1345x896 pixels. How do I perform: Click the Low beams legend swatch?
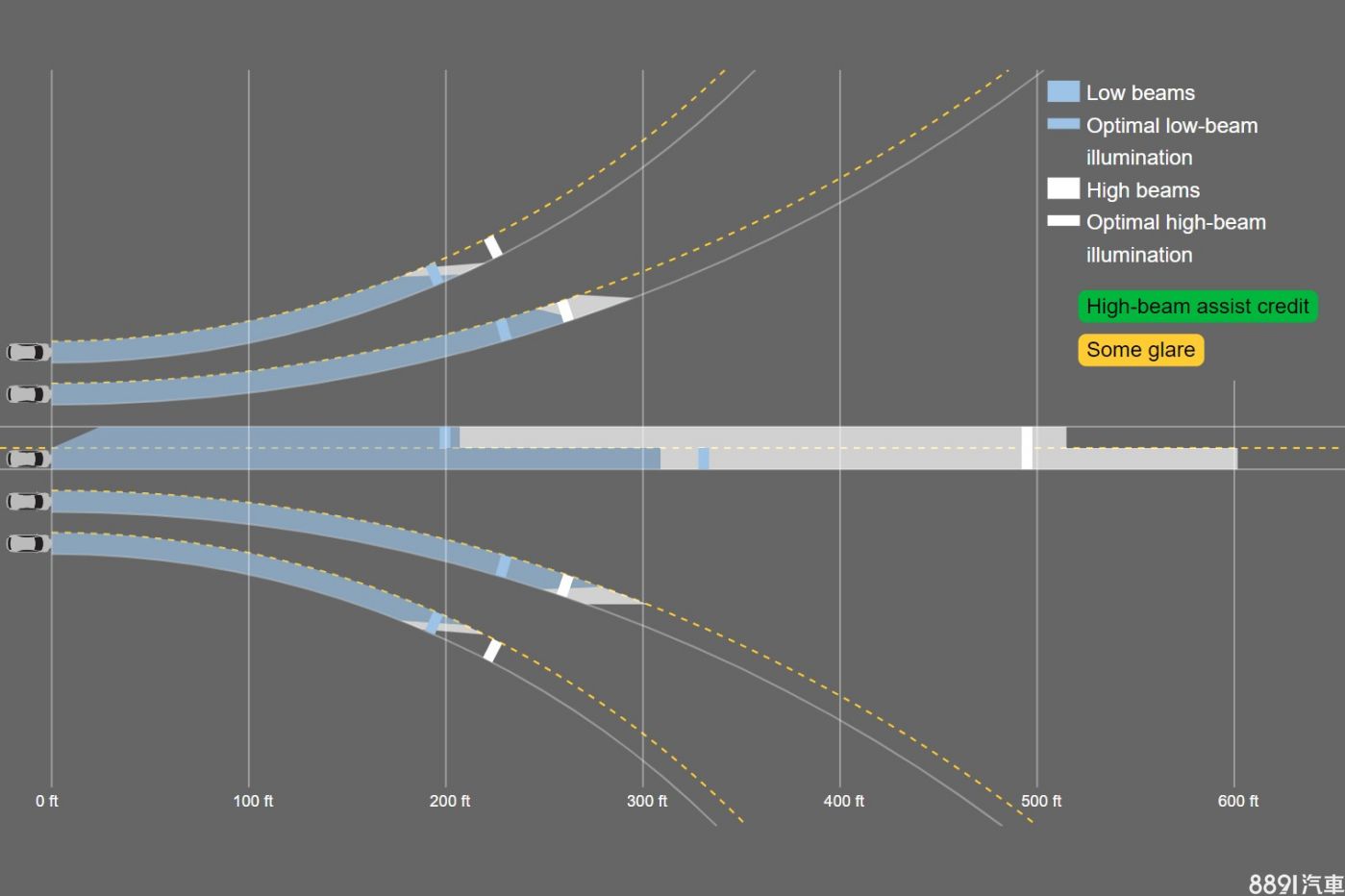click(x=1062, y=92)
